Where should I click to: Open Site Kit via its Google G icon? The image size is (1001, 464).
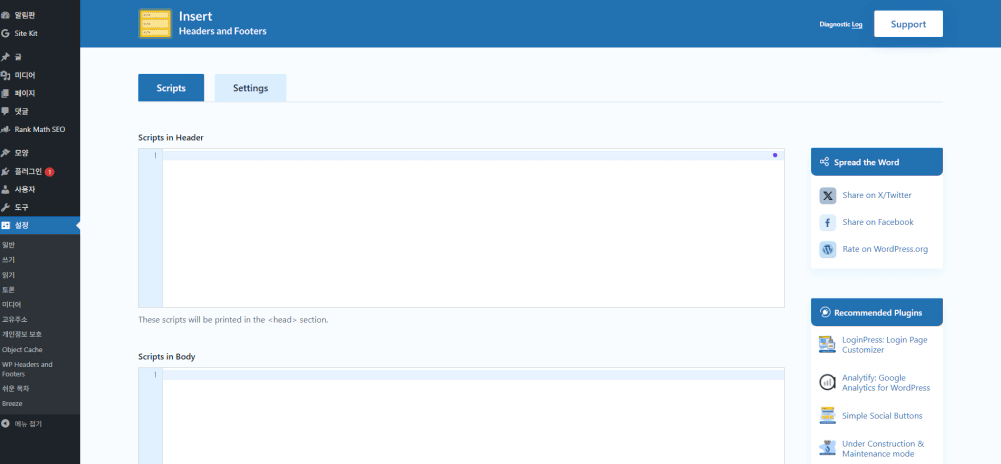pyautogui.click(x=5, y=33)
